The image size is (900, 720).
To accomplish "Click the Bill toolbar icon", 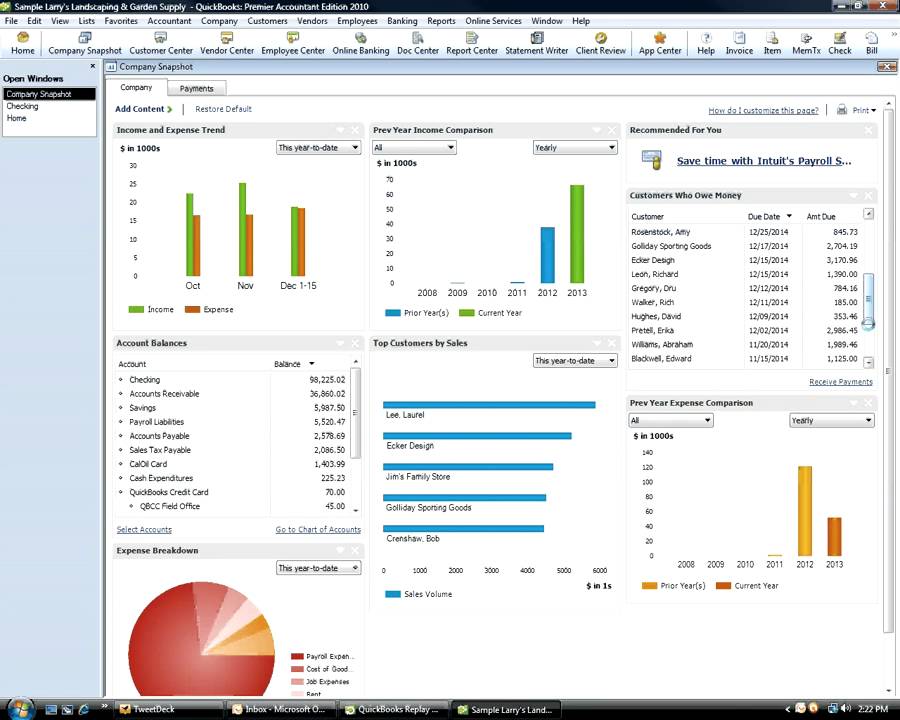I will pos(871,44).
